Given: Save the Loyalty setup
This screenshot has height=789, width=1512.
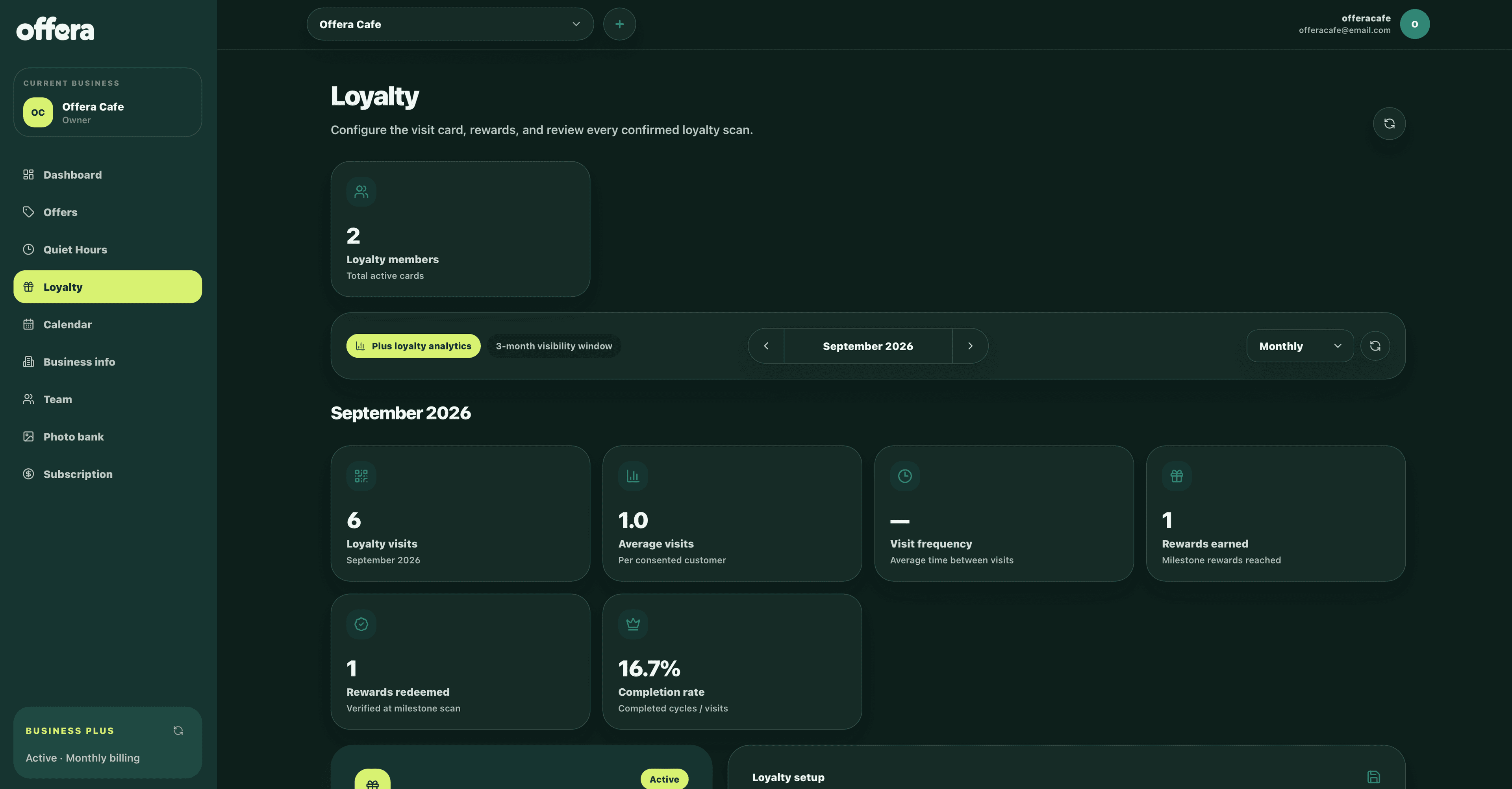Looking at the screenshot, I should coord(1373,777).
